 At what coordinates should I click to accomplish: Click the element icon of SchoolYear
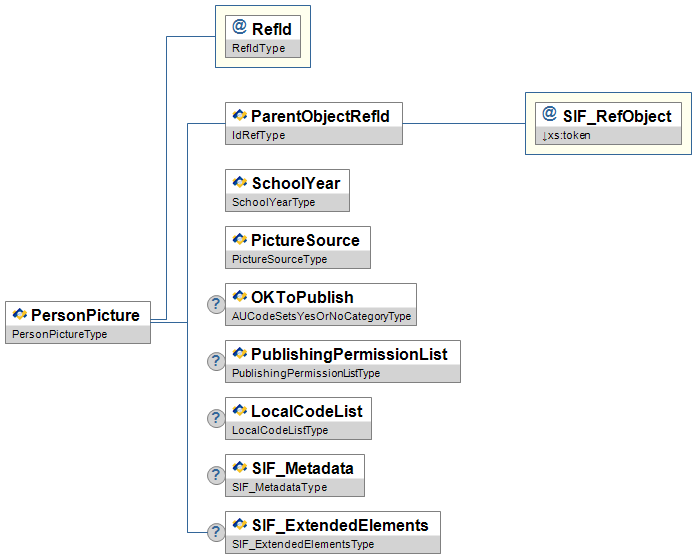[x=239, y=183]
